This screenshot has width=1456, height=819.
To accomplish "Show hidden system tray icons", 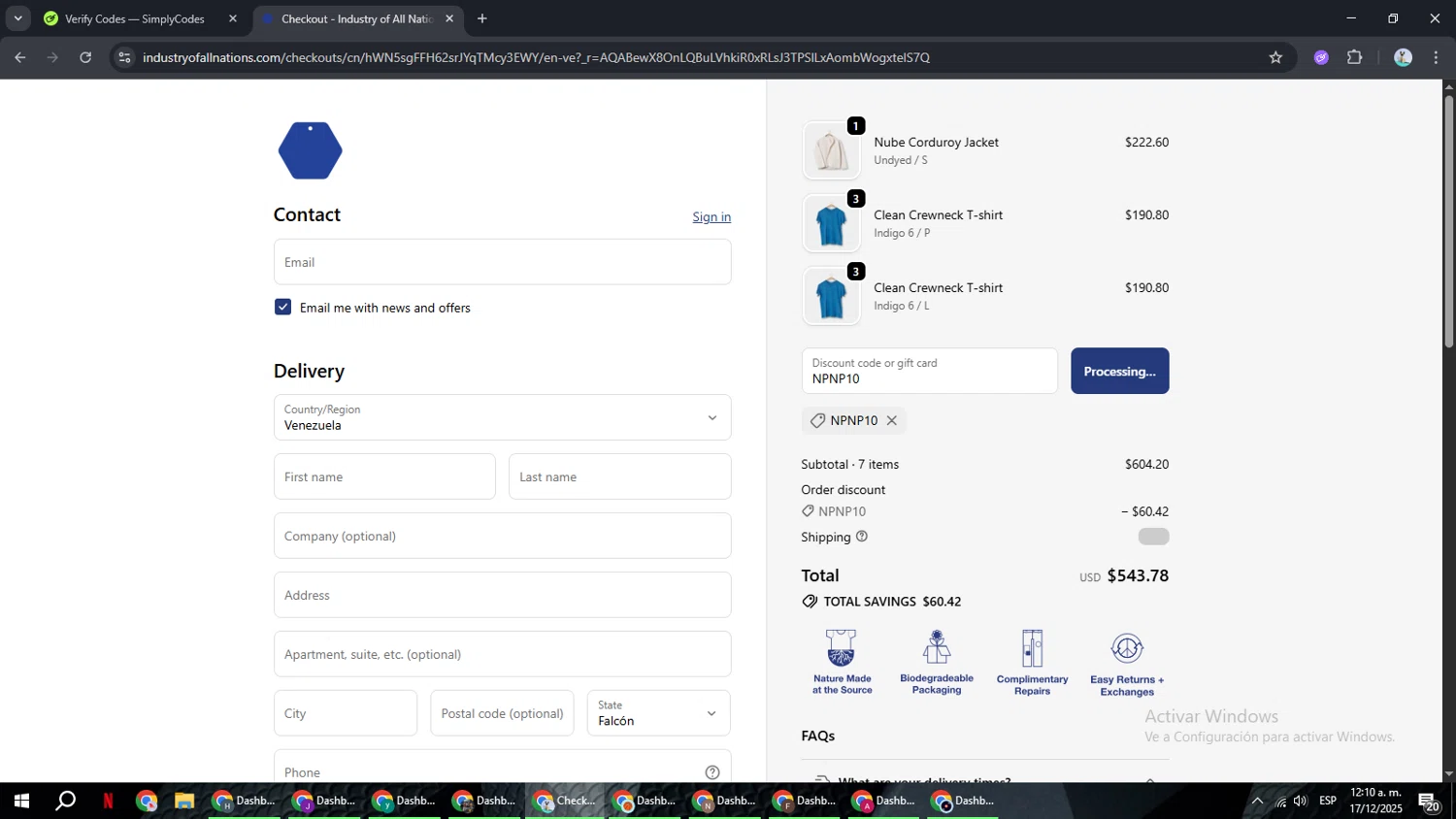I will 1257,801.
